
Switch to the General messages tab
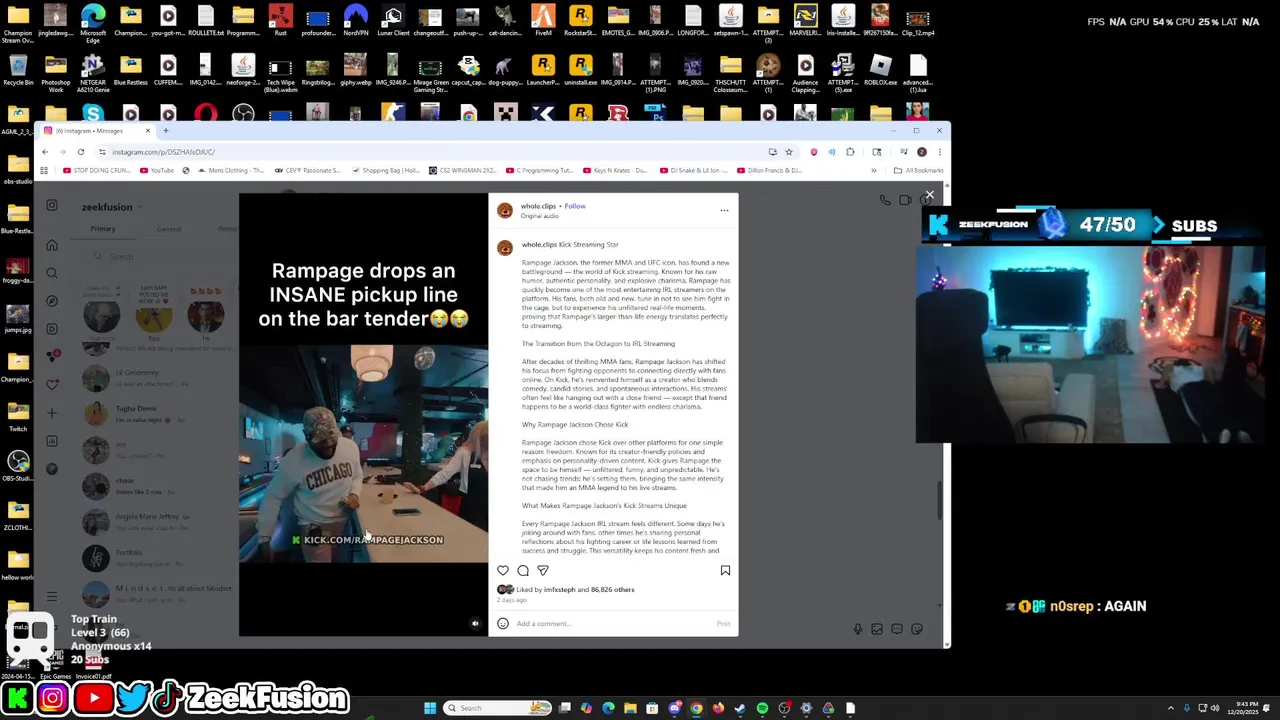click(x=169, y=229)
